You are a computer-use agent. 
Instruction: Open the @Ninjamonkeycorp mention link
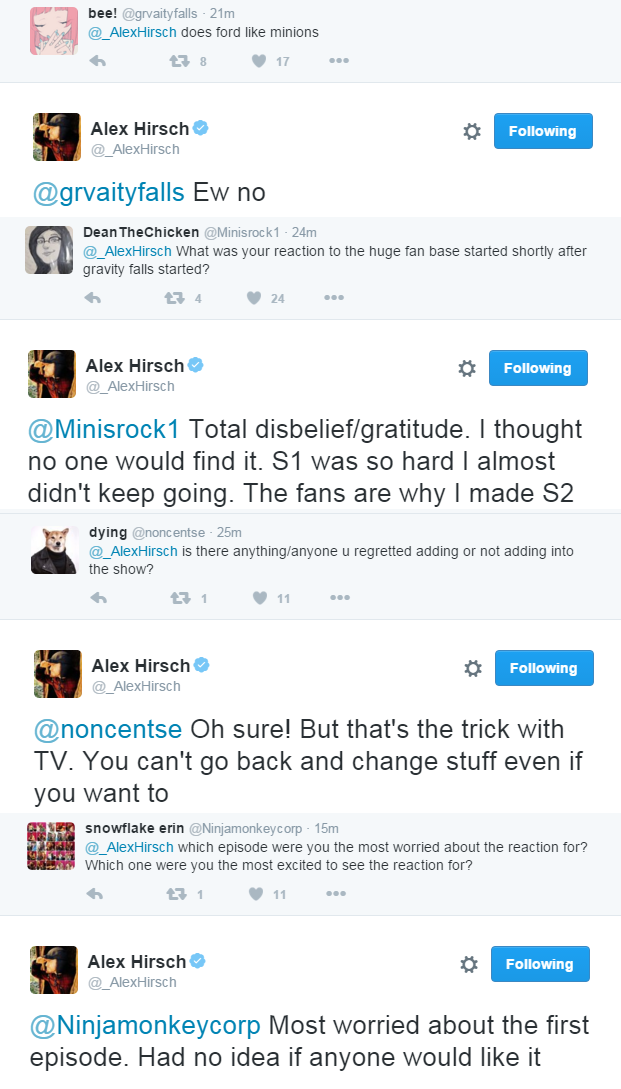[147, 1025]
